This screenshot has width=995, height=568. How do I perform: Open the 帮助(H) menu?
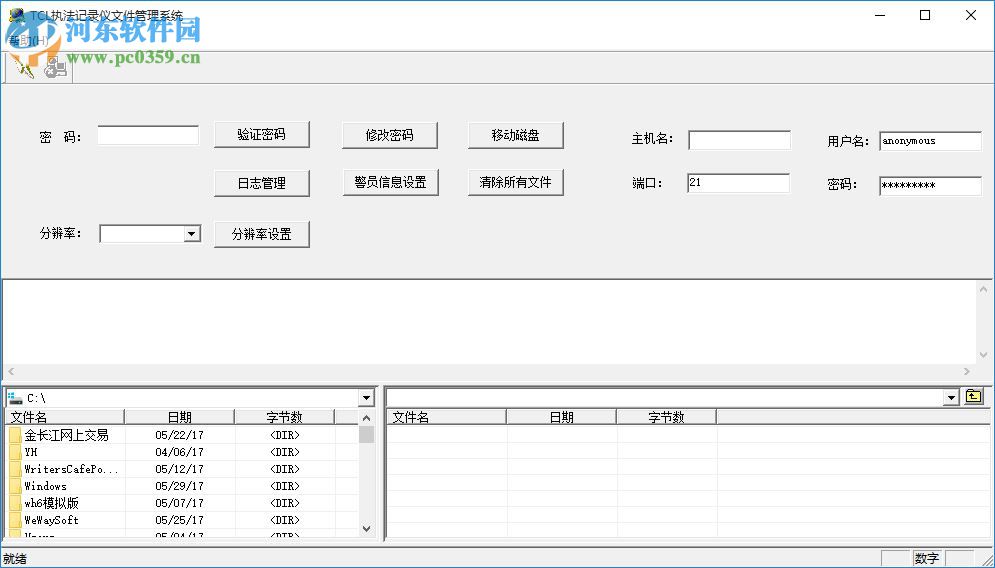27,41
